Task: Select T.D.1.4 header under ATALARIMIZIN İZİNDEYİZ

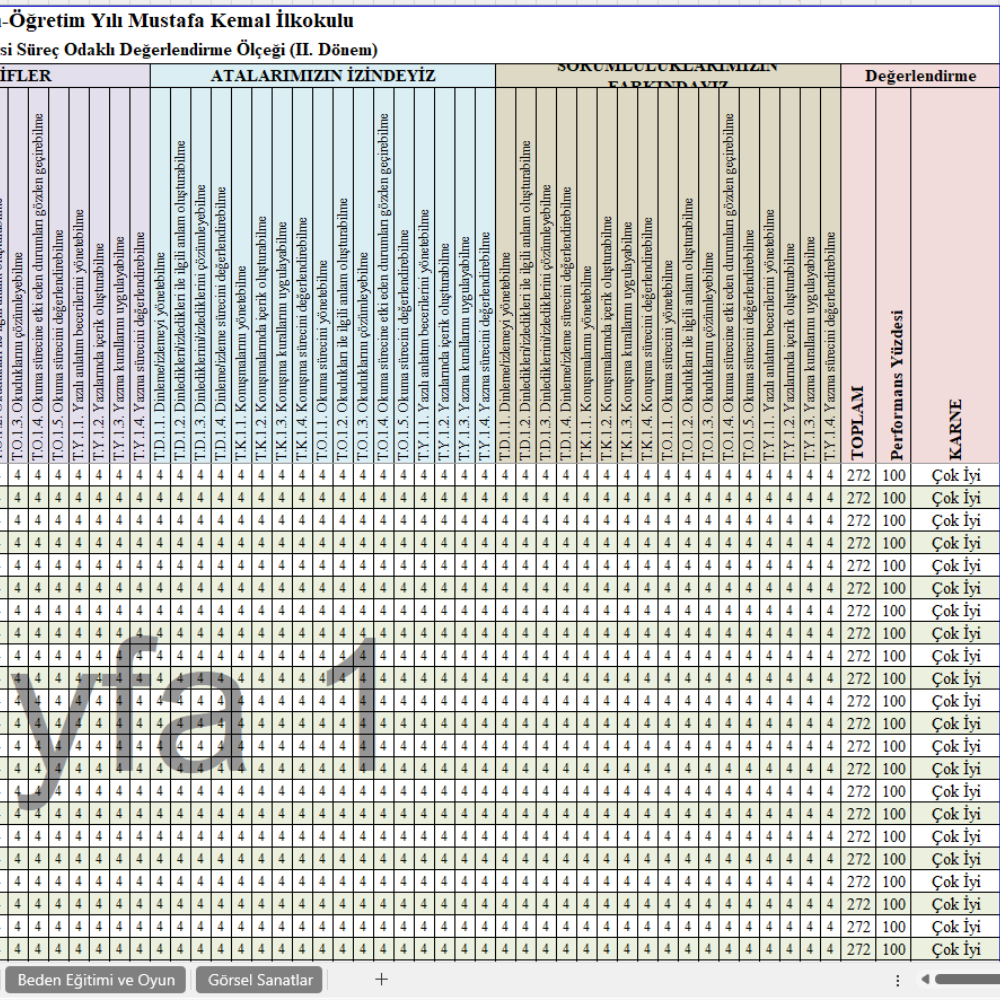Action: pos(221,276)
